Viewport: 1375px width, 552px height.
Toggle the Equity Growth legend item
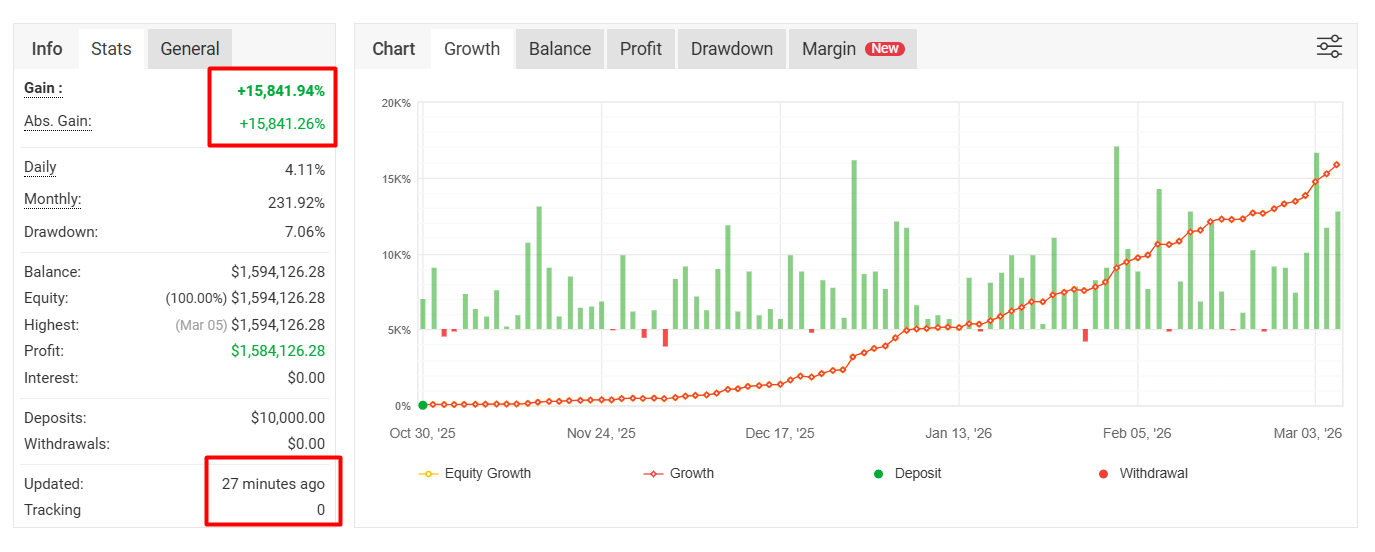click(x=475, y=473)
